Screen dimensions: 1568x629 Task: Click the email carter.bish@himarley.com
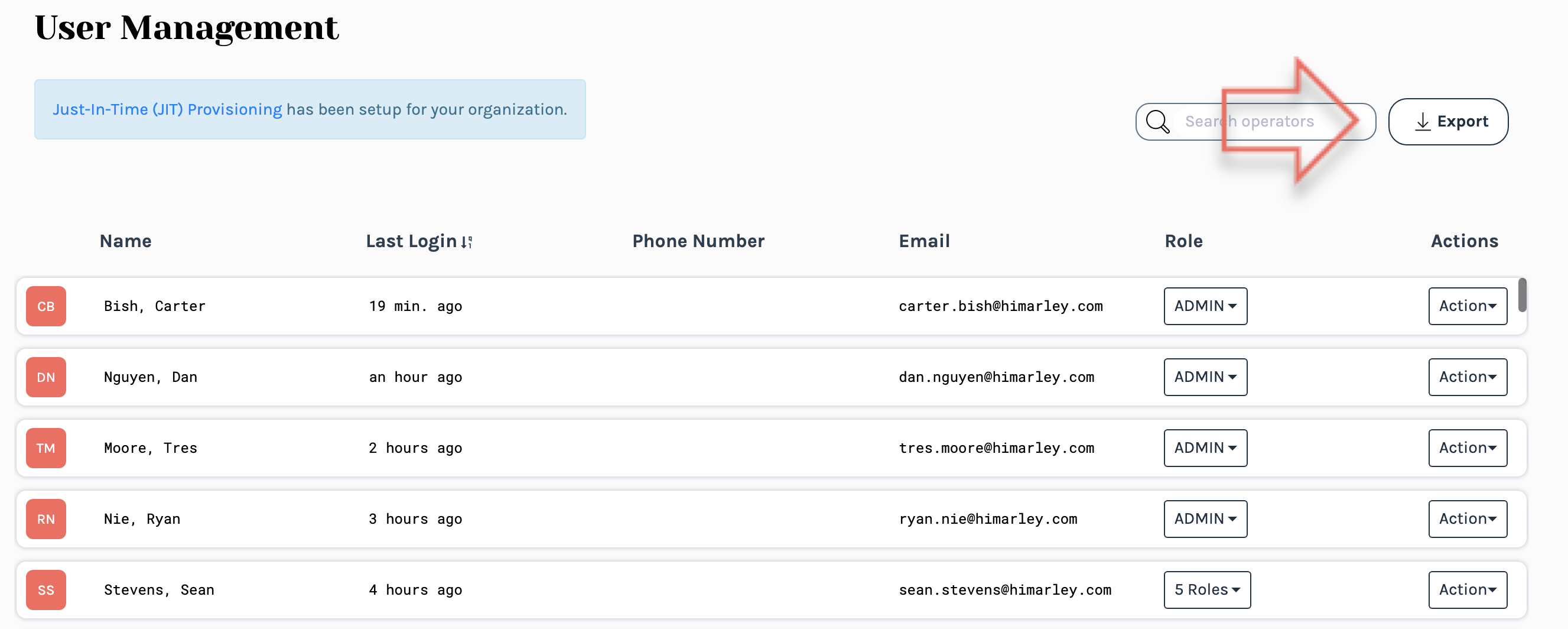(x=1000, y=306)
